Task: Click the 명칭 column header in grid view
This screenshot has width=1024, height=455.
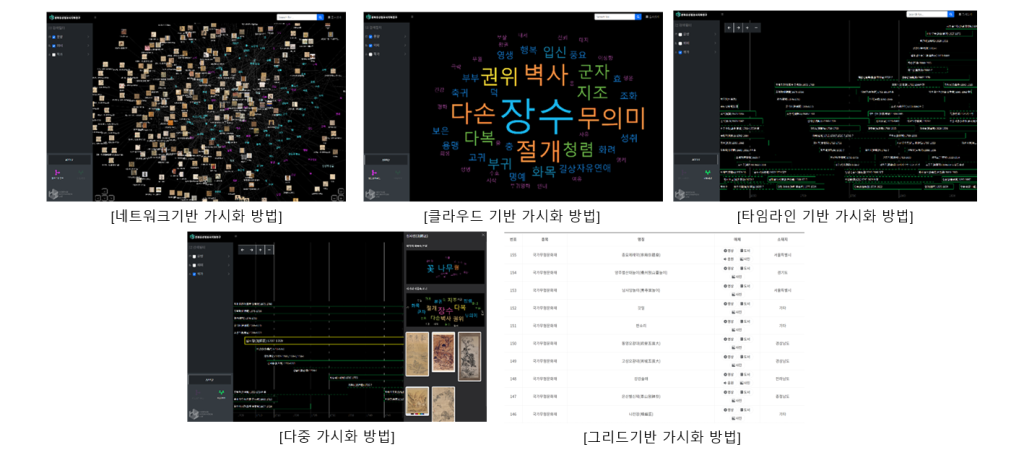Action: [x=640, y=239]
